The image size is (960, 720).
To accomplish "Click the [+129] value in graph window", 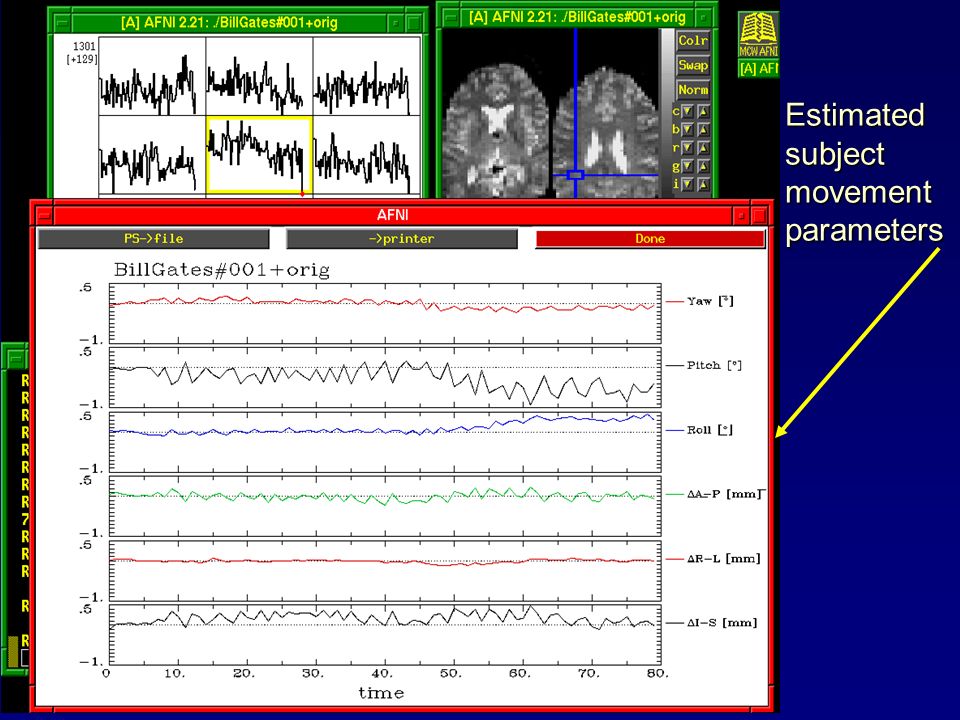I will point(82,59).
